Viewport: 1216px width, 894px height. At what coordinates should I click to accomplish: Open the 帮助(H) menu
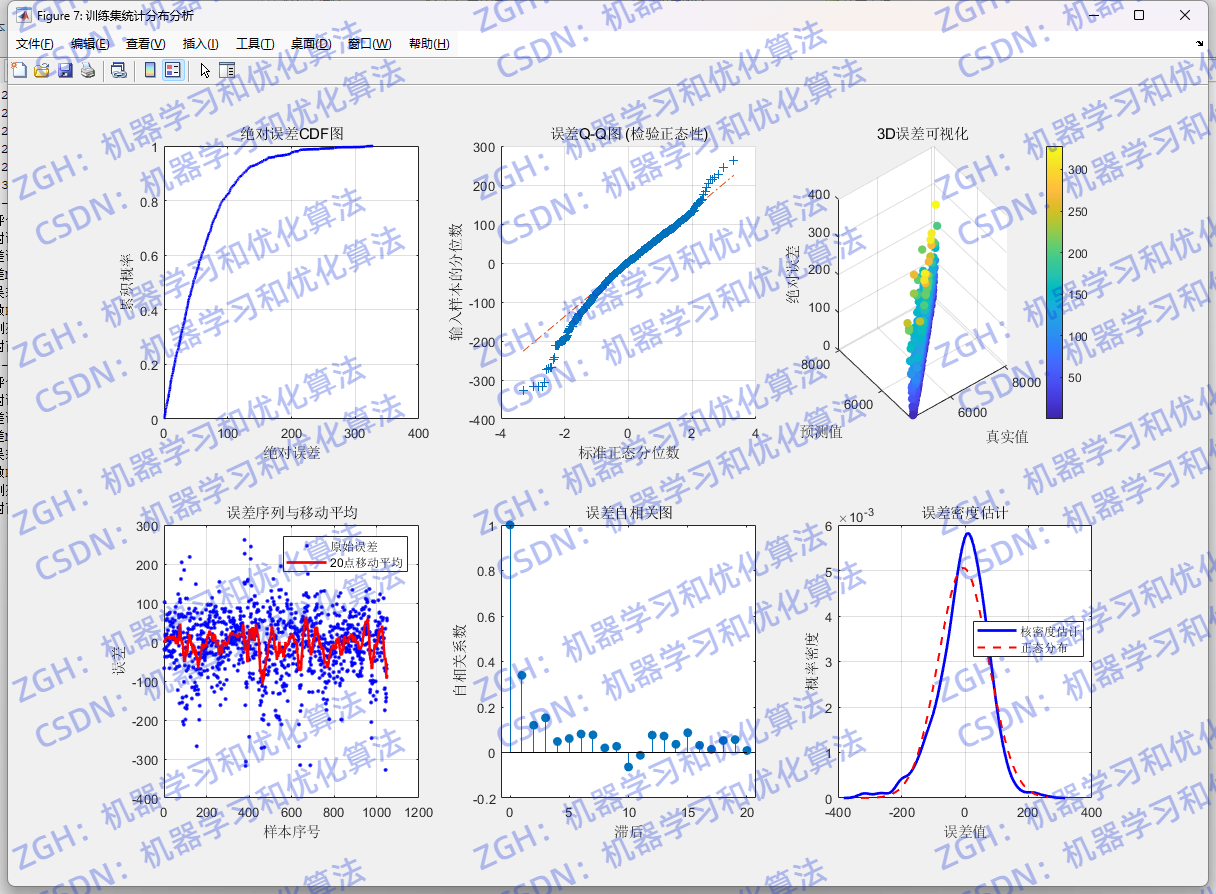pos(429,44)
